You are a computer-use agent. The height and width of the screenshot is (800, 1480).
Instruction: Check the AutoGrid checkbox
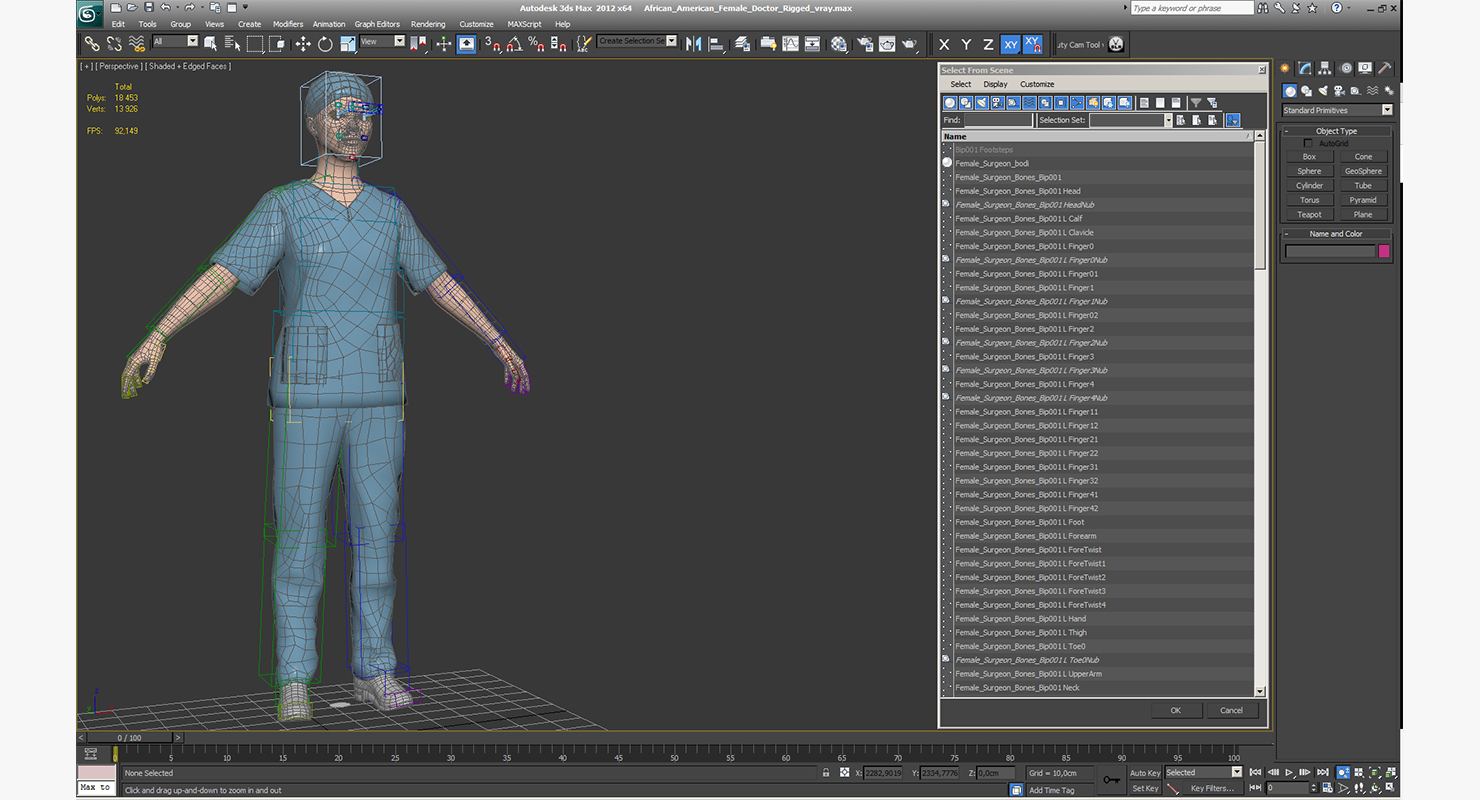point(1308,144)
